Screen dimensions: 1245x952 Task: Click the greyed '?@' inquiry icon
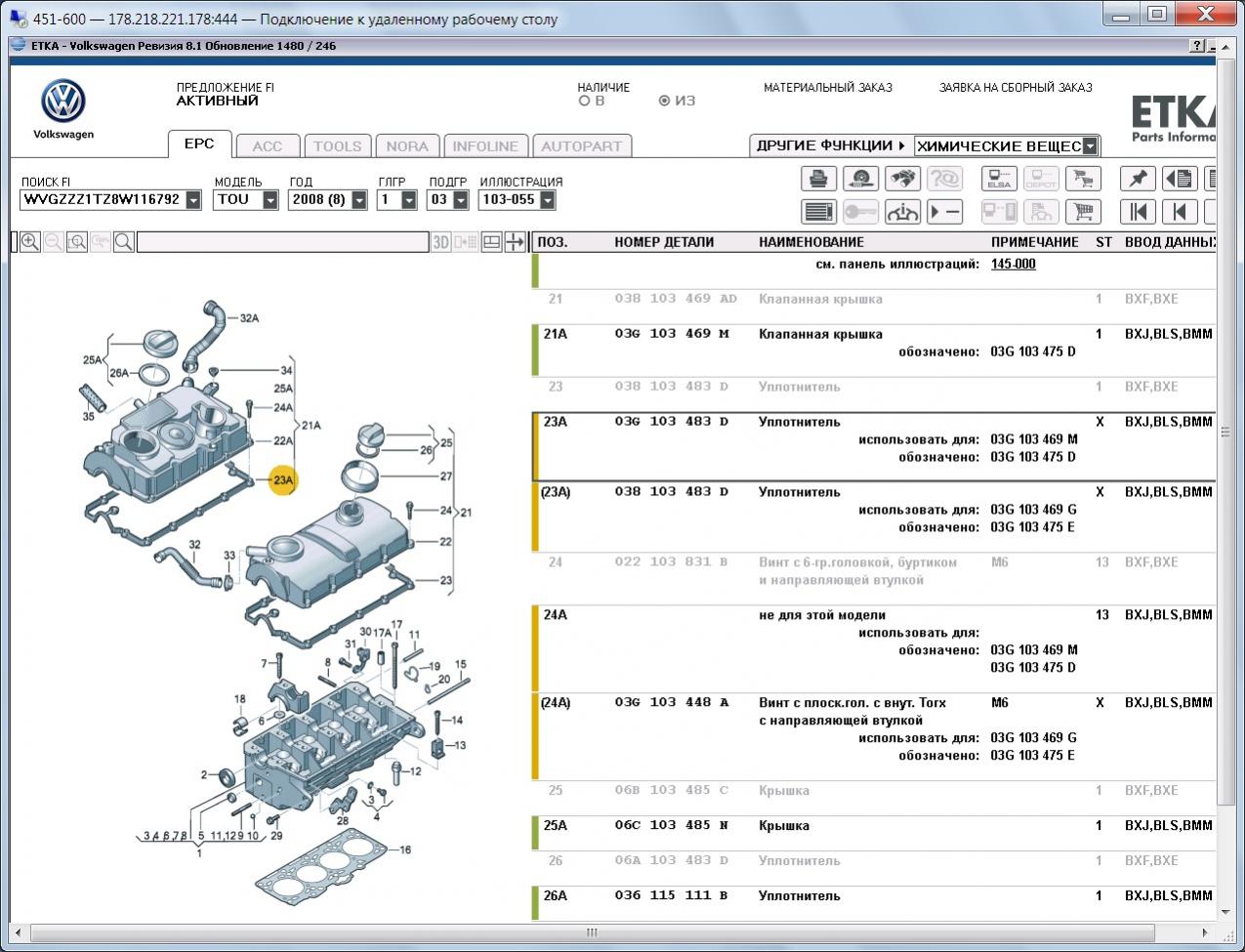945,179
